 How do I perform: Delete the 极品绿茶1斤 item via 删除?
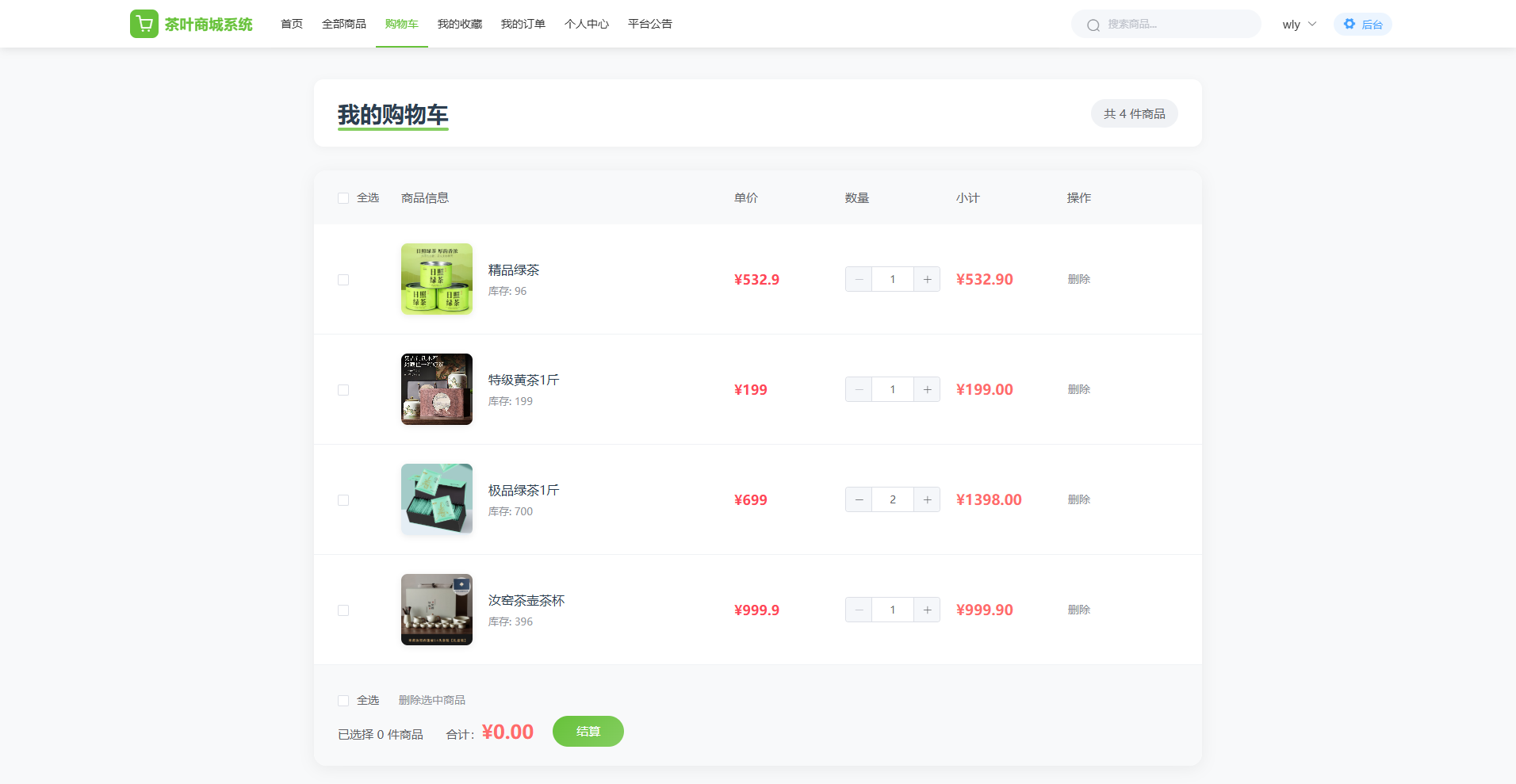(x=1078, y=499)
